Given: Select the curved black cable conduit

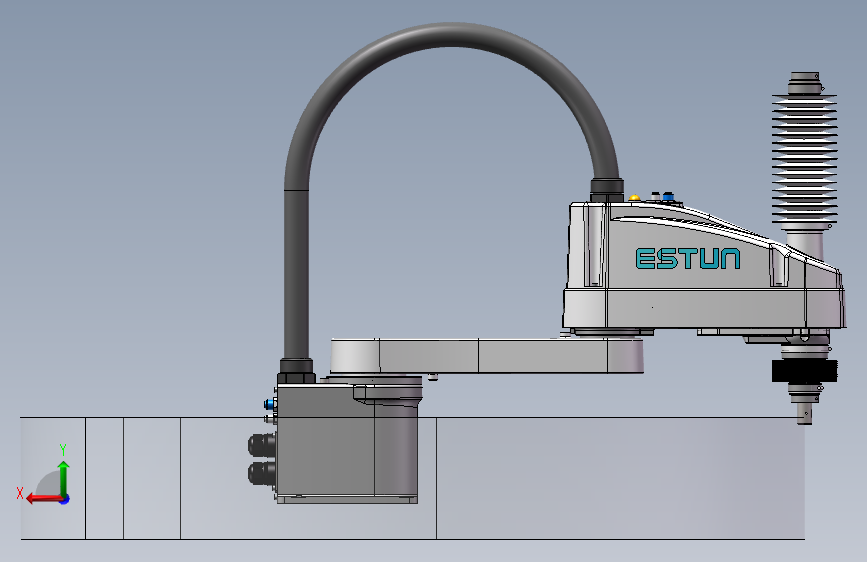Looking at the screenshot, I should click(x=451, y=34).
